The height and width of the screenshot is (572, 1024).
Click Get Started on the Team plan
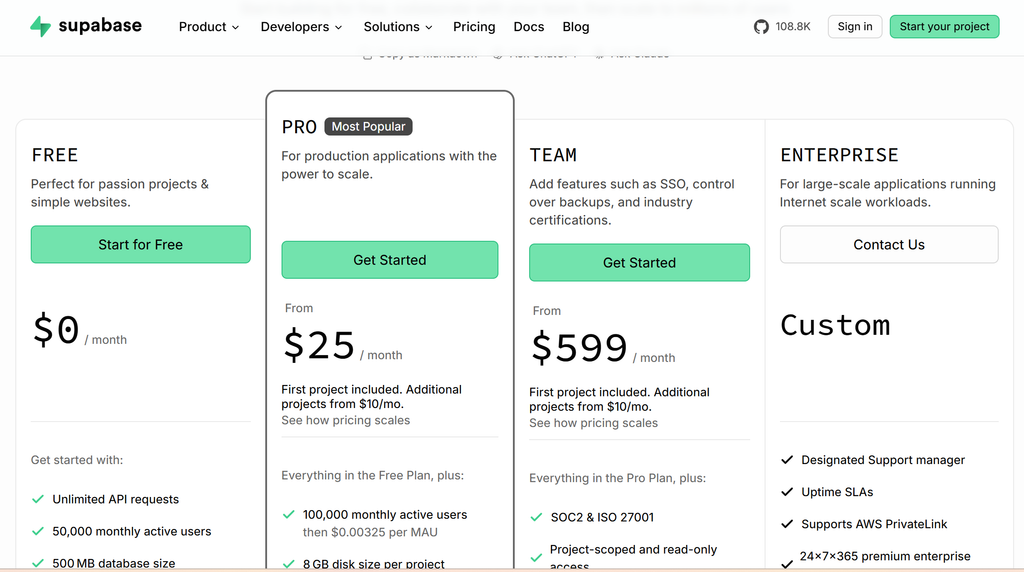(x=639, y=262)
